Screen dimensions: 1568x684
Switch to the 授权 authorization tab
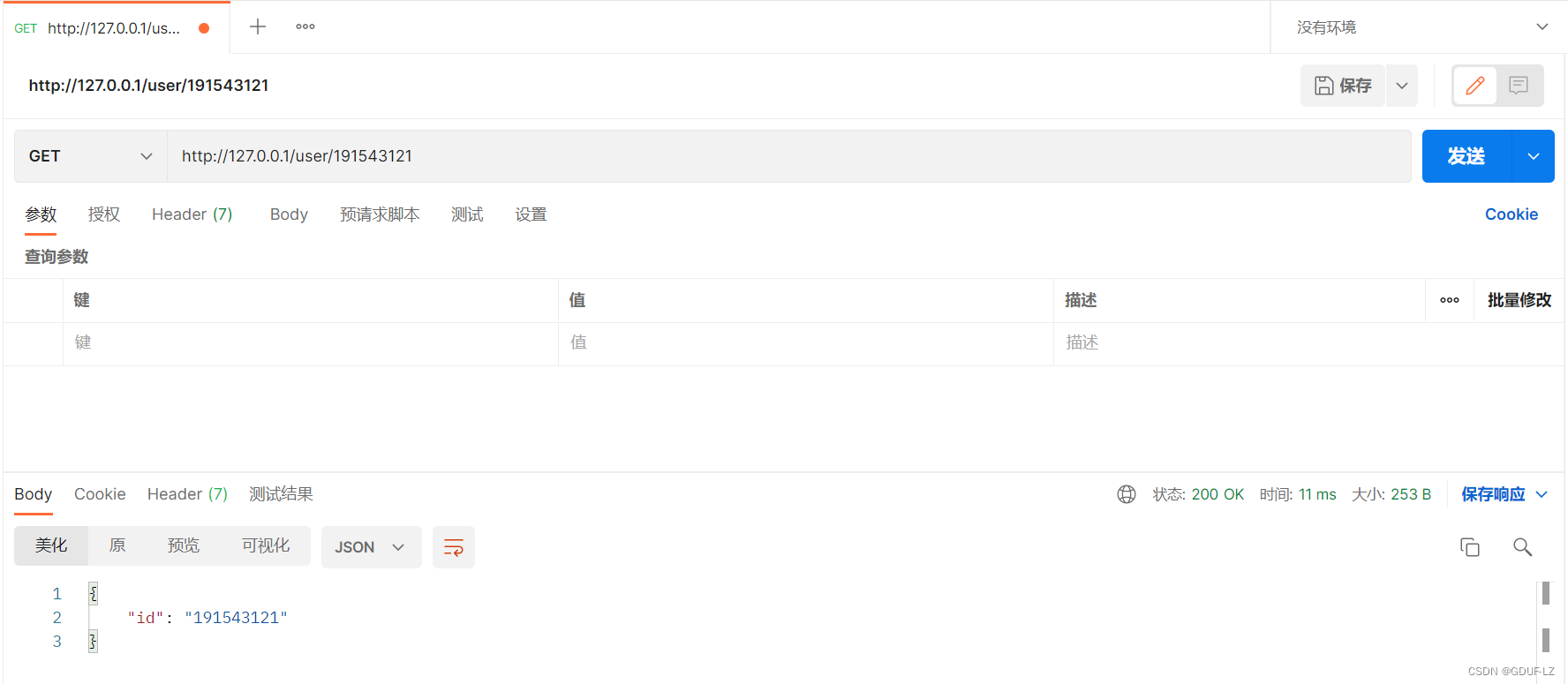click(x=104, y=214)
